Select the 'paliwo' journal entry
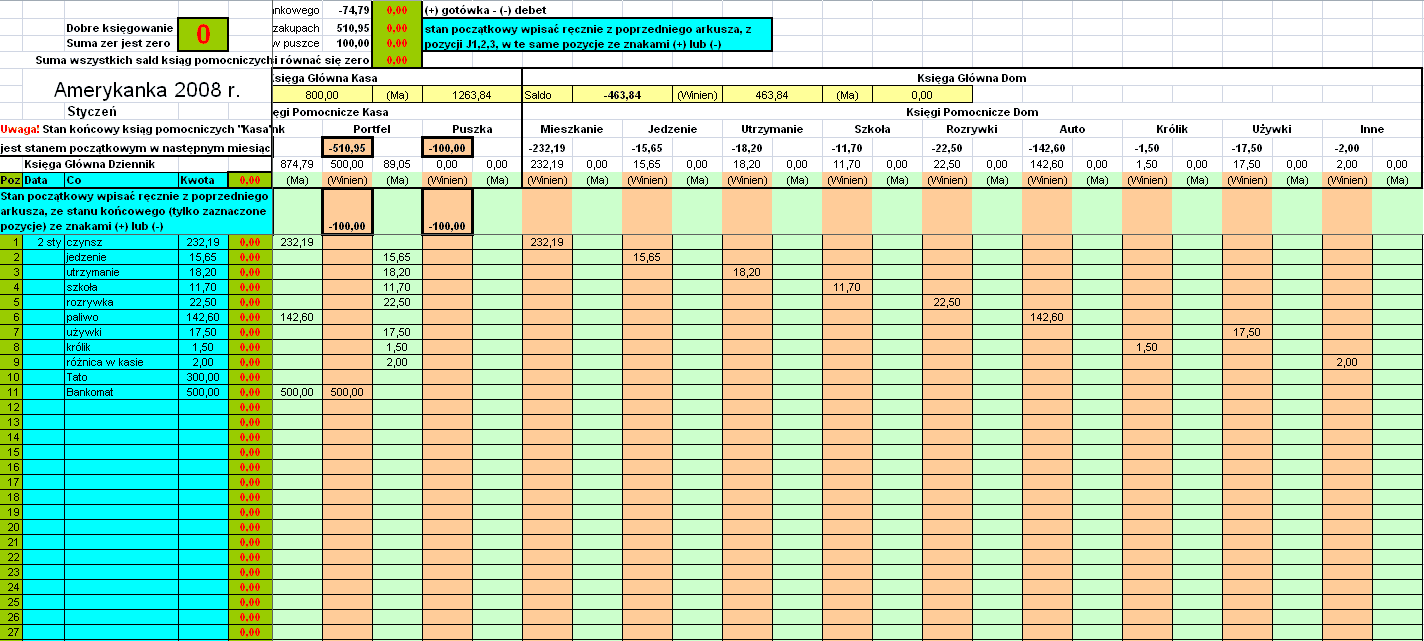Image resolution: width=1424 pixels, height=641 pixels. coord(122,317)
